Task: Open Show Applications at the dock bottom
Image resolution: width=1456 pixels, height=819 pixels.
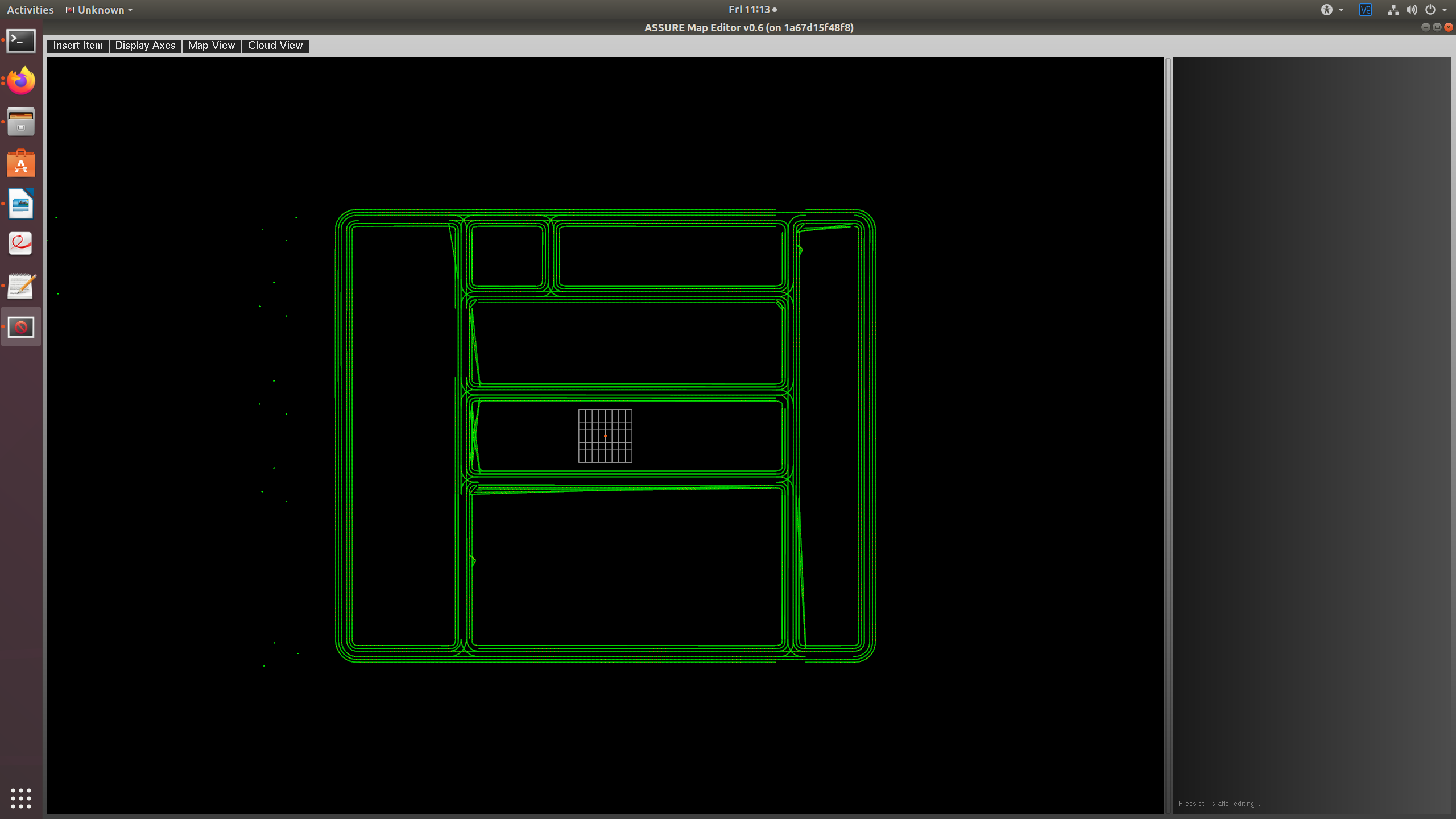Action: [20, 799]
